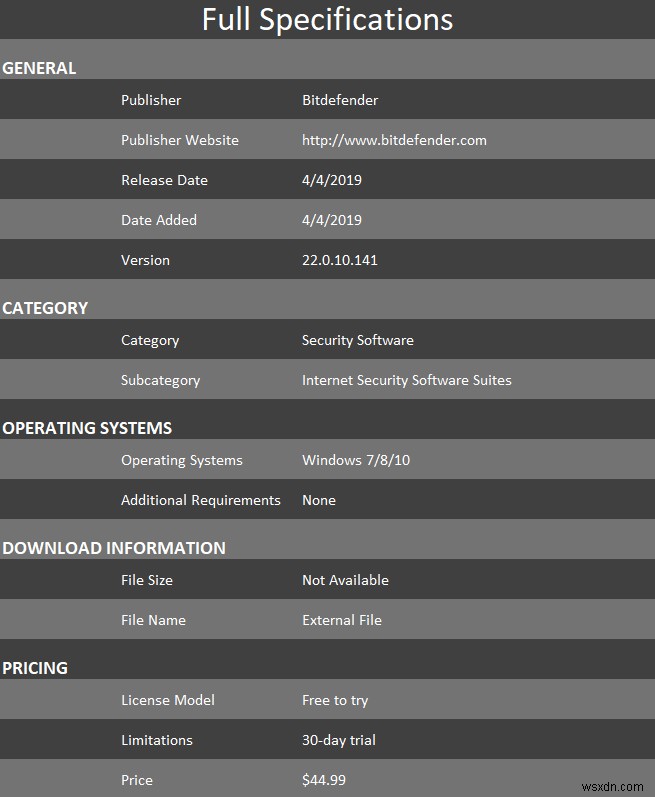Click the OPERATING SYSTEMS section heading
655x797 pixels.
click(87, 428)
